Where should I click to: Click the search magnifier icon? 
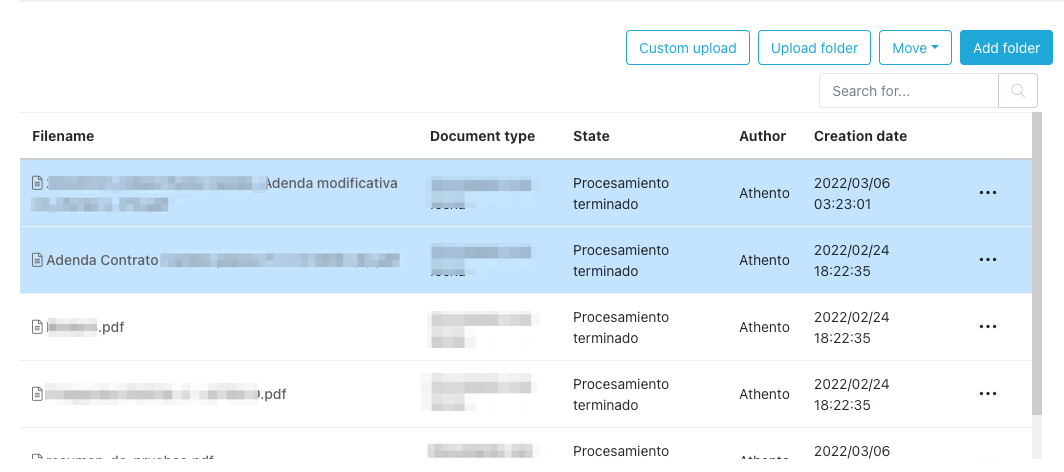(x=1018, y=91)
